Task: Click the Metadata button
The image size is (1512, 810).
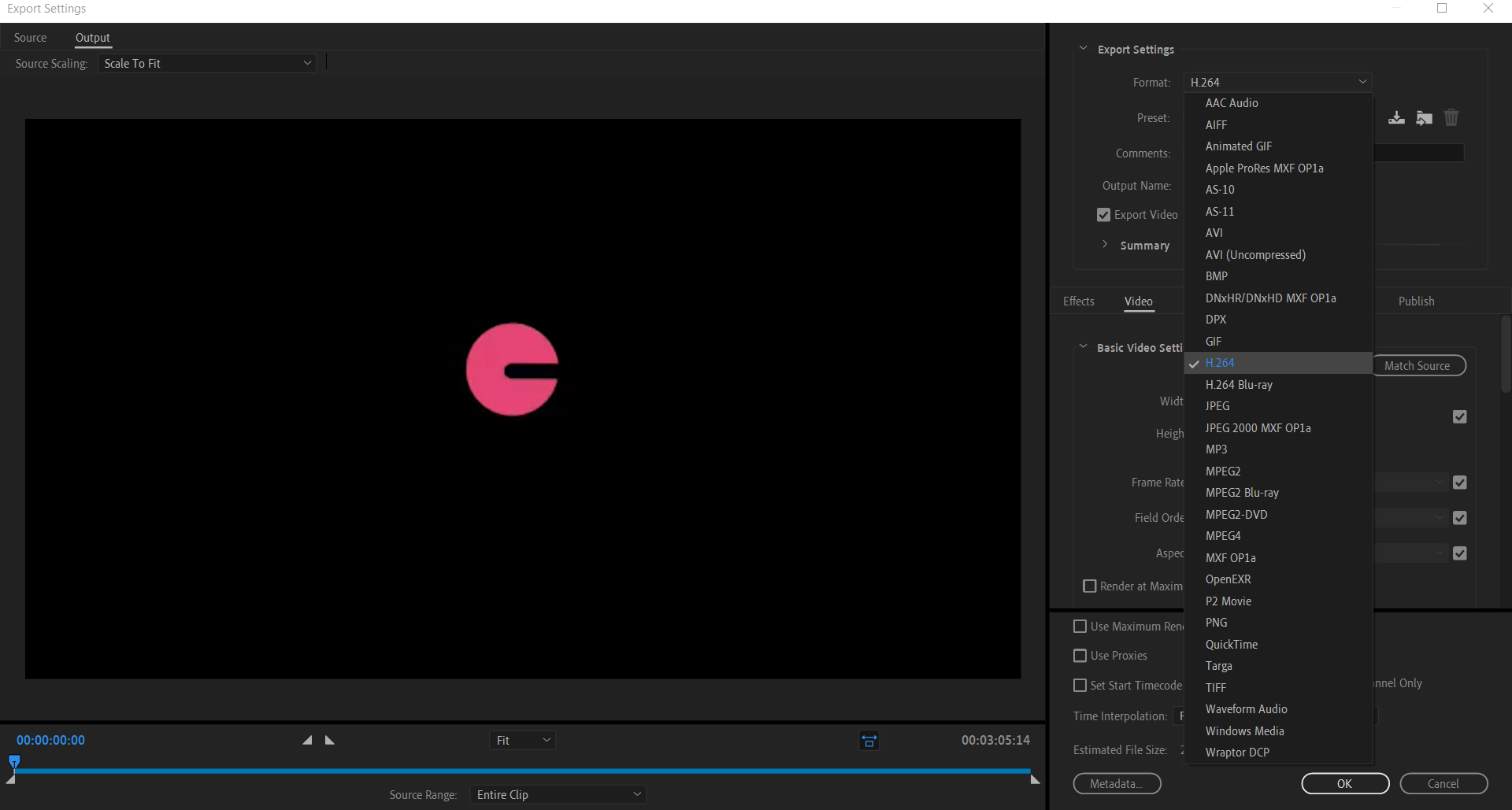Action: (x=1116, y=784)
